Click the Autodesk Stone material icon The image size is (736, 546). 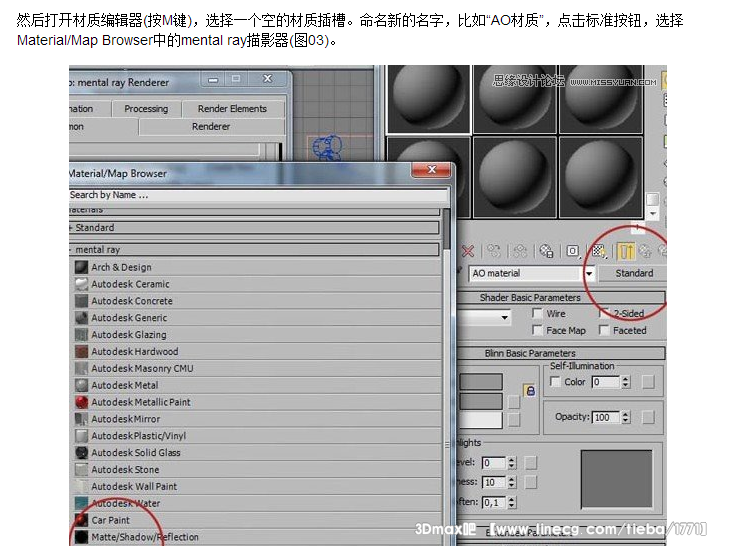coord(82,470)
